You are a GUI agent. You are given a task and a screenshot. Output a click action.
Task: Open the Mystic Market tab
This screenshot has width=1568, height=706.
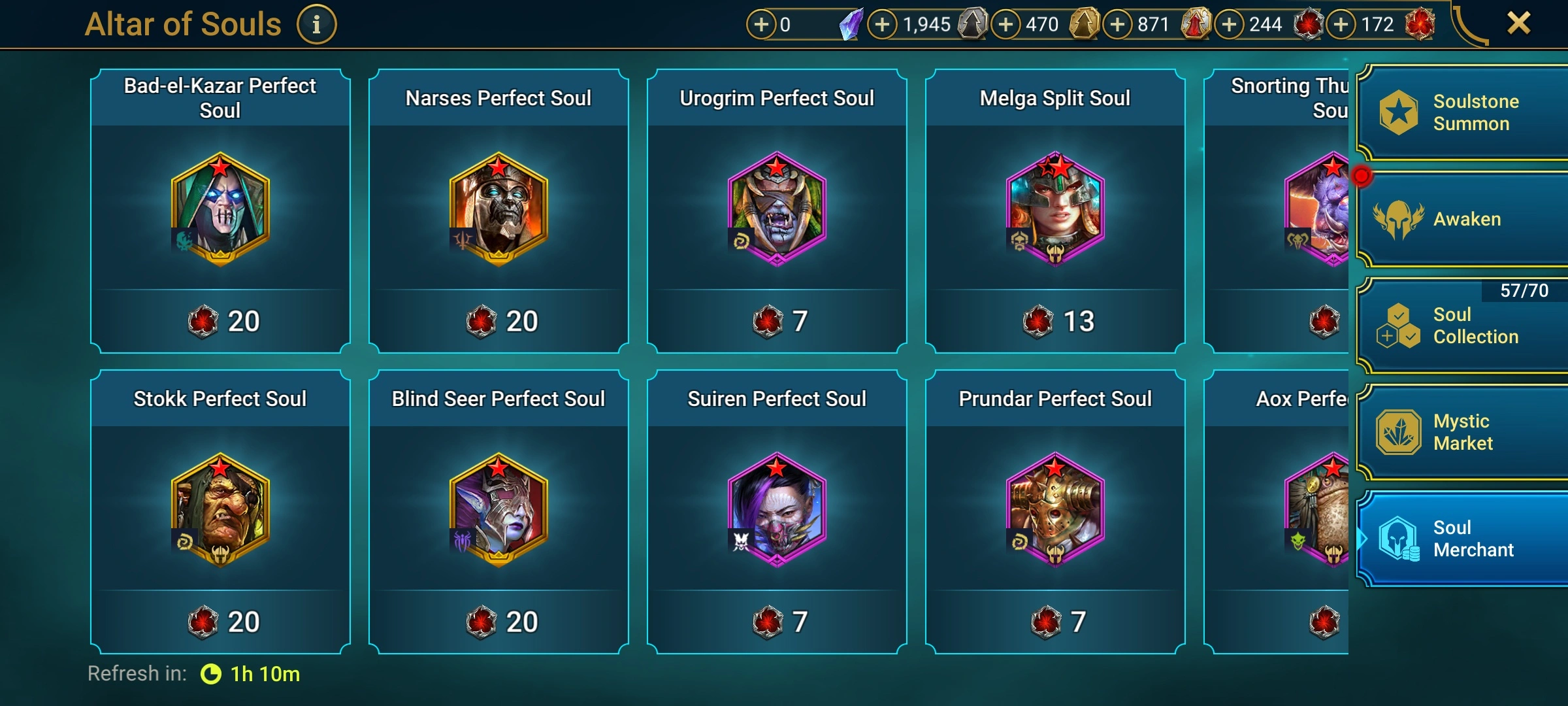point(1462,432)
